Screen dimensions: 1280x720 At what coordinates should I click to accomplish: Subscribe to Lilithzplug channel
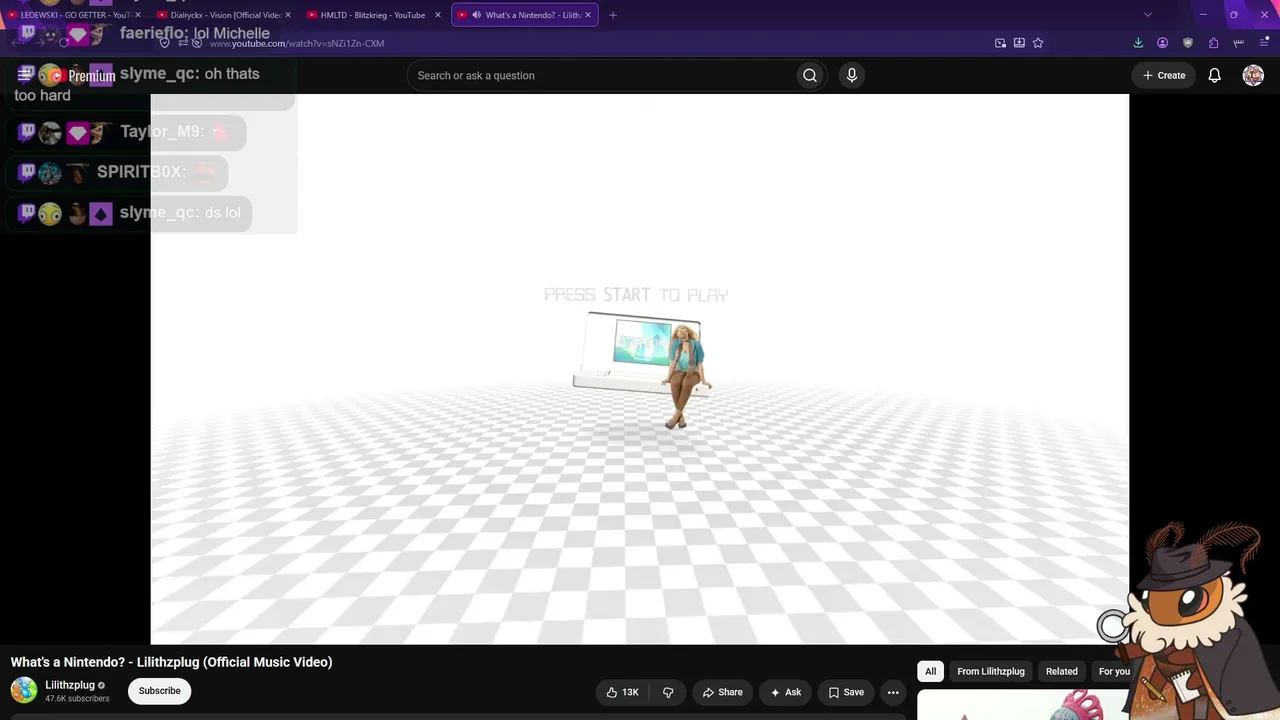tap(160, 691)
